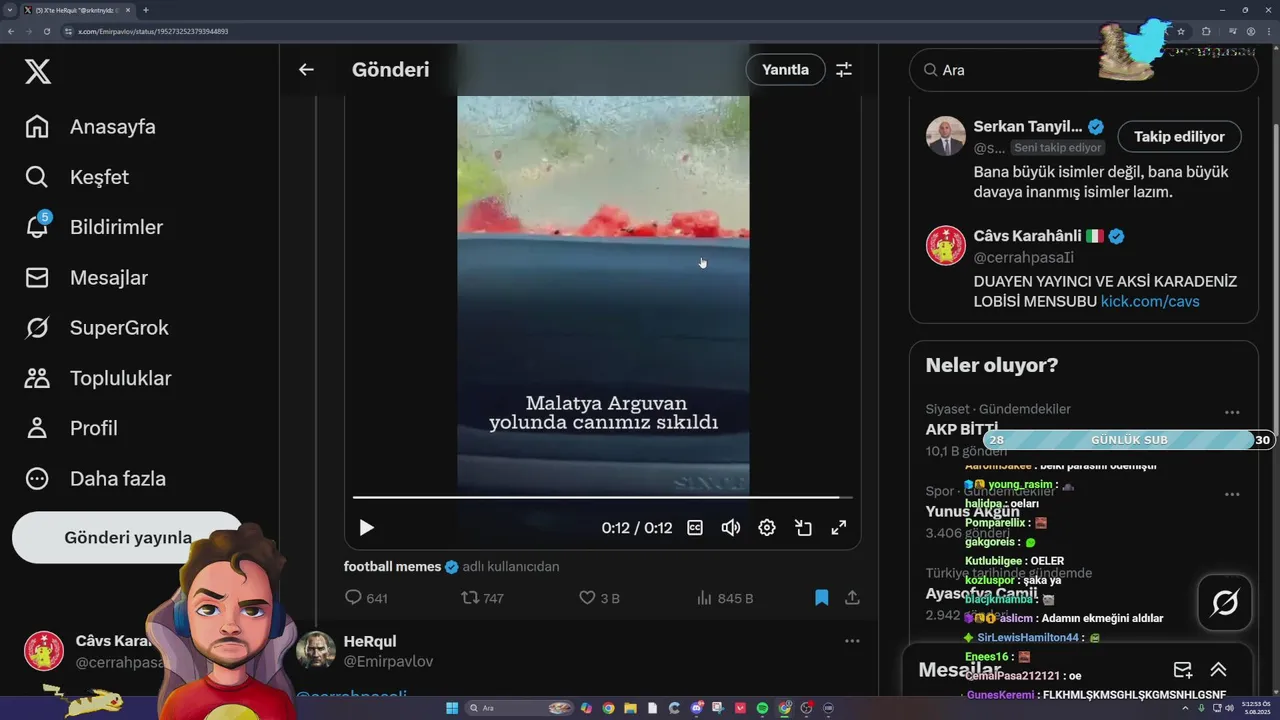Open Topluluklar in the sidebar
The height and width of the screenshot is (720, 1280).
pyautogui.click(x=98, y=378)
